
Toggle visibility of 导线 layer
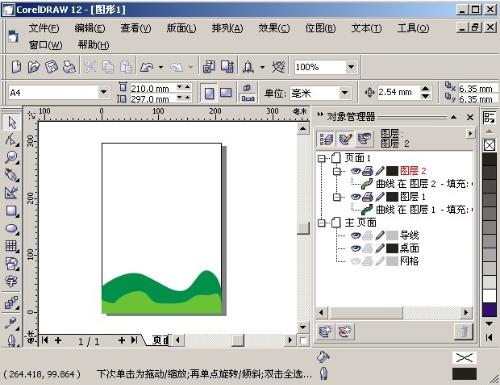[x=356, y=236]
